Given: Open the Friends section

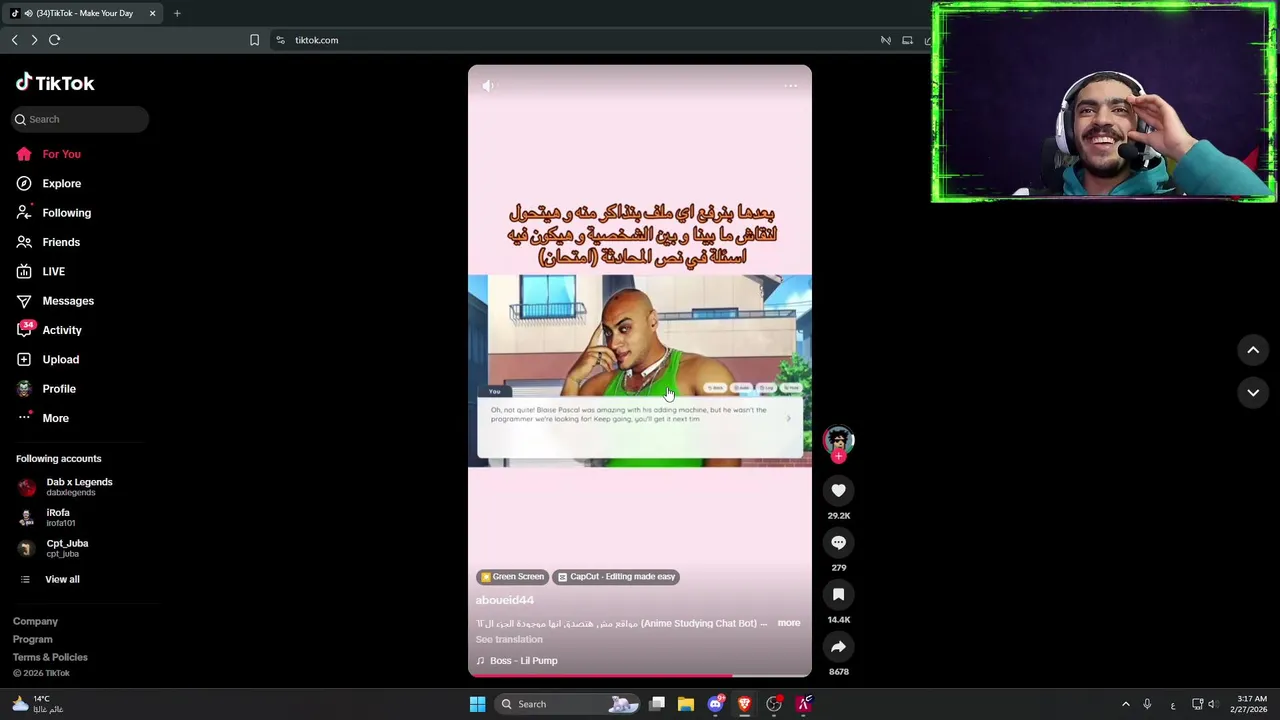Looking at the screenshot, I should click(61, 242).
